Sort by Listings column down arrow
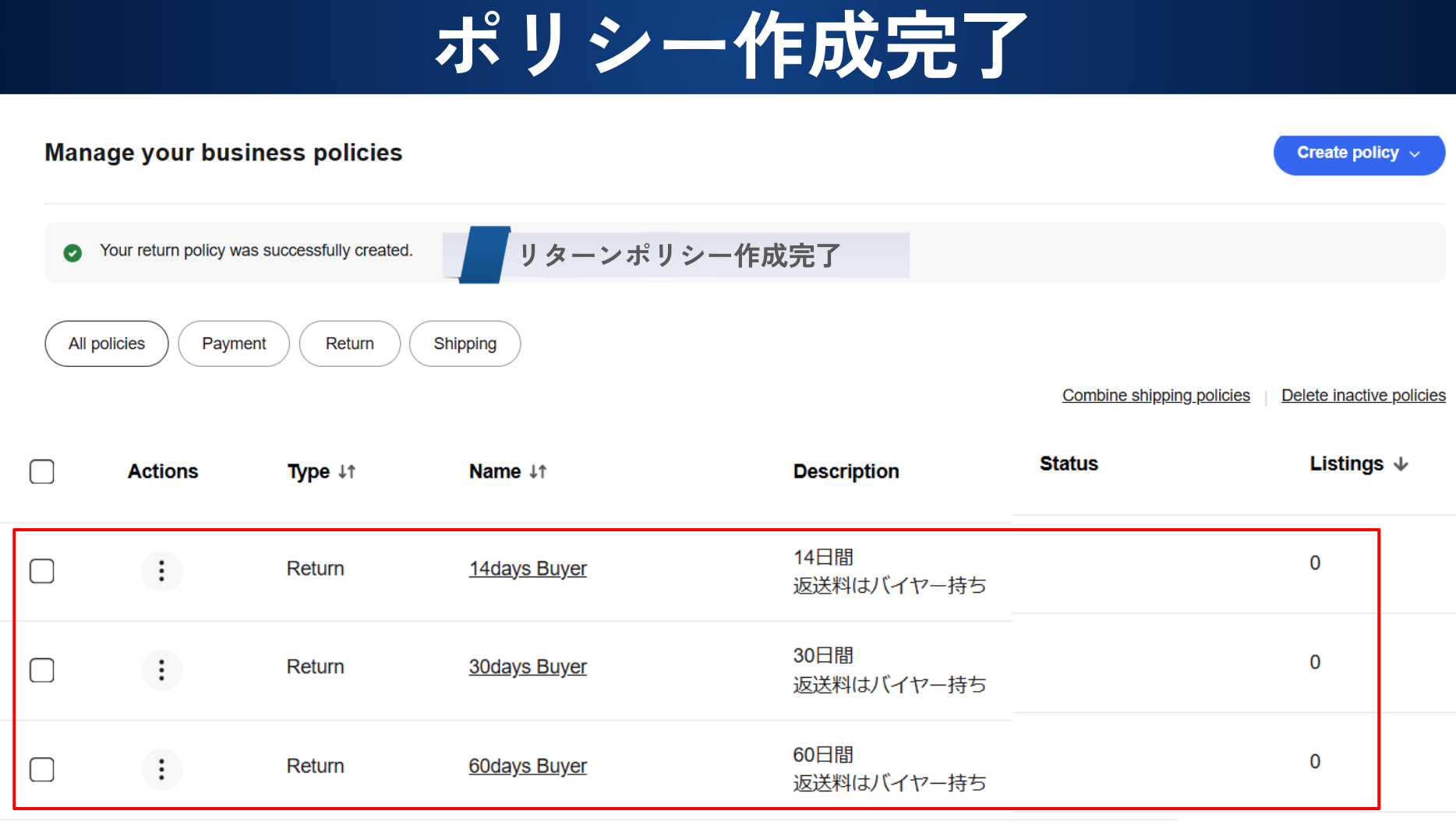1456x832 pixels. click(x=1401, y=464)
